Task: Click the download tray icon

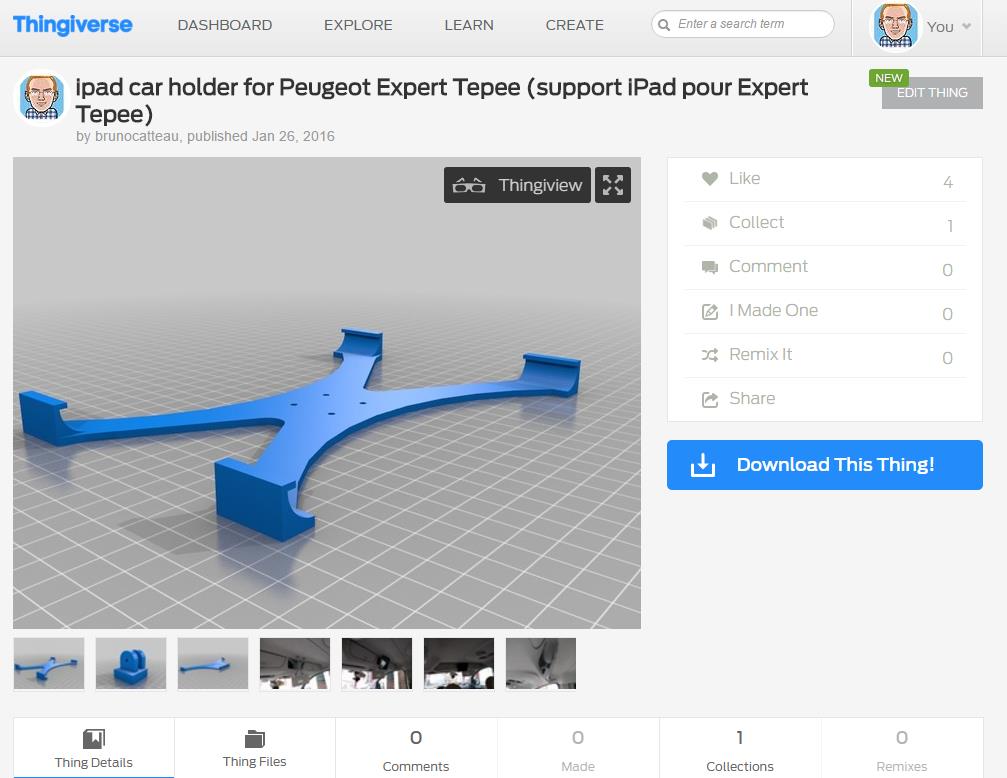Action: pyautogui.click(x=703, y=465)
